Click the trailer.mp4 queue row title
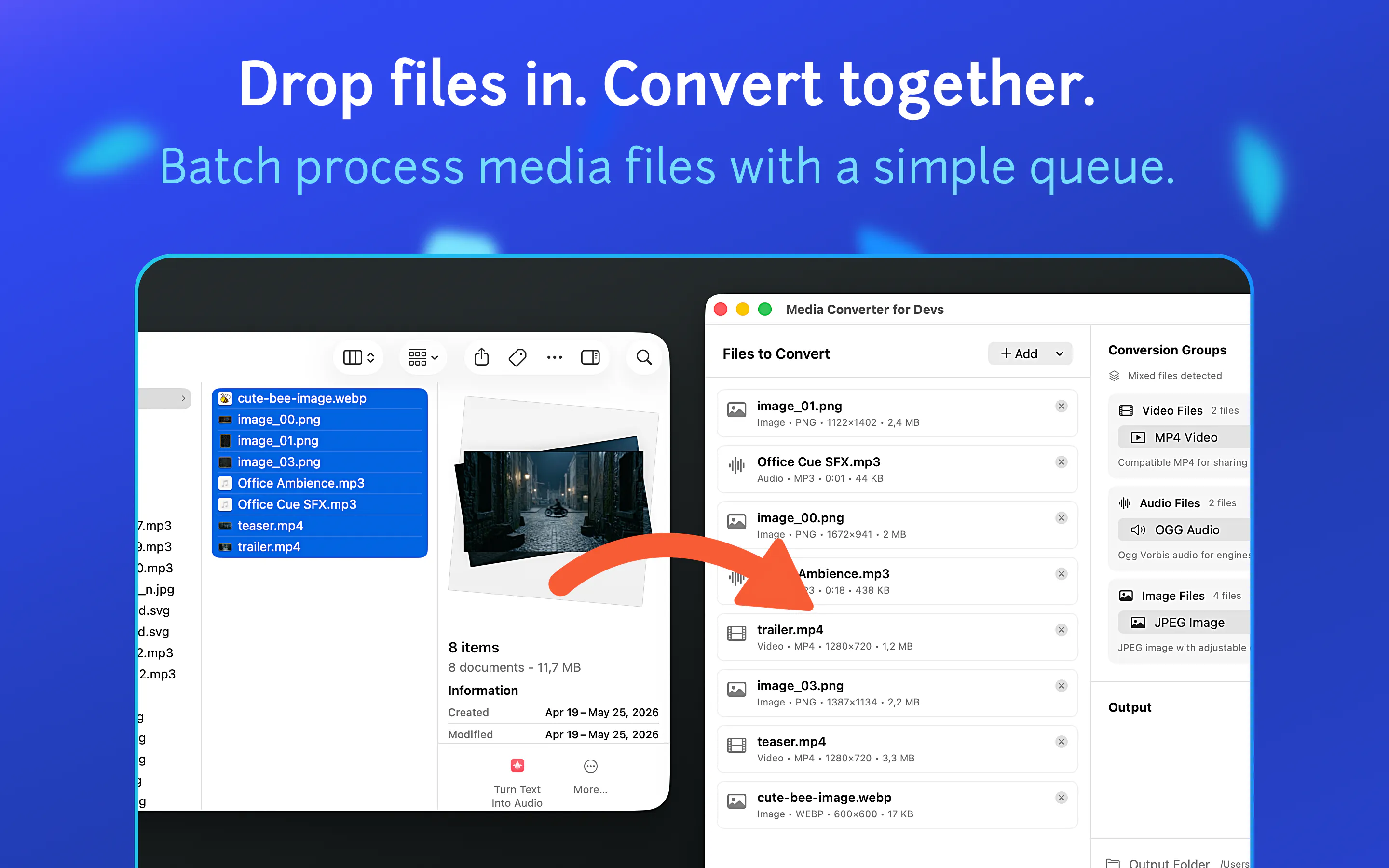Image resolution: width=1389 pixels, height=868 pixels. 790,630
